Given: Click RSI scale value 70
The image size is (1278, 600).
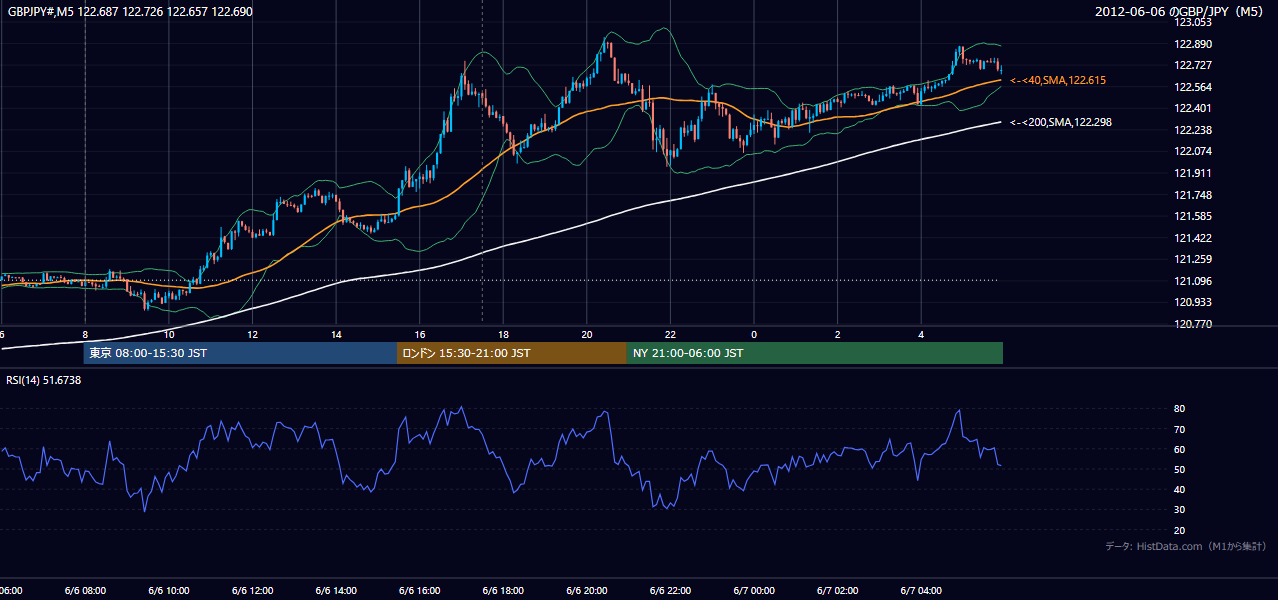Looking at the screenshot, I should (x=1179, y=429).
